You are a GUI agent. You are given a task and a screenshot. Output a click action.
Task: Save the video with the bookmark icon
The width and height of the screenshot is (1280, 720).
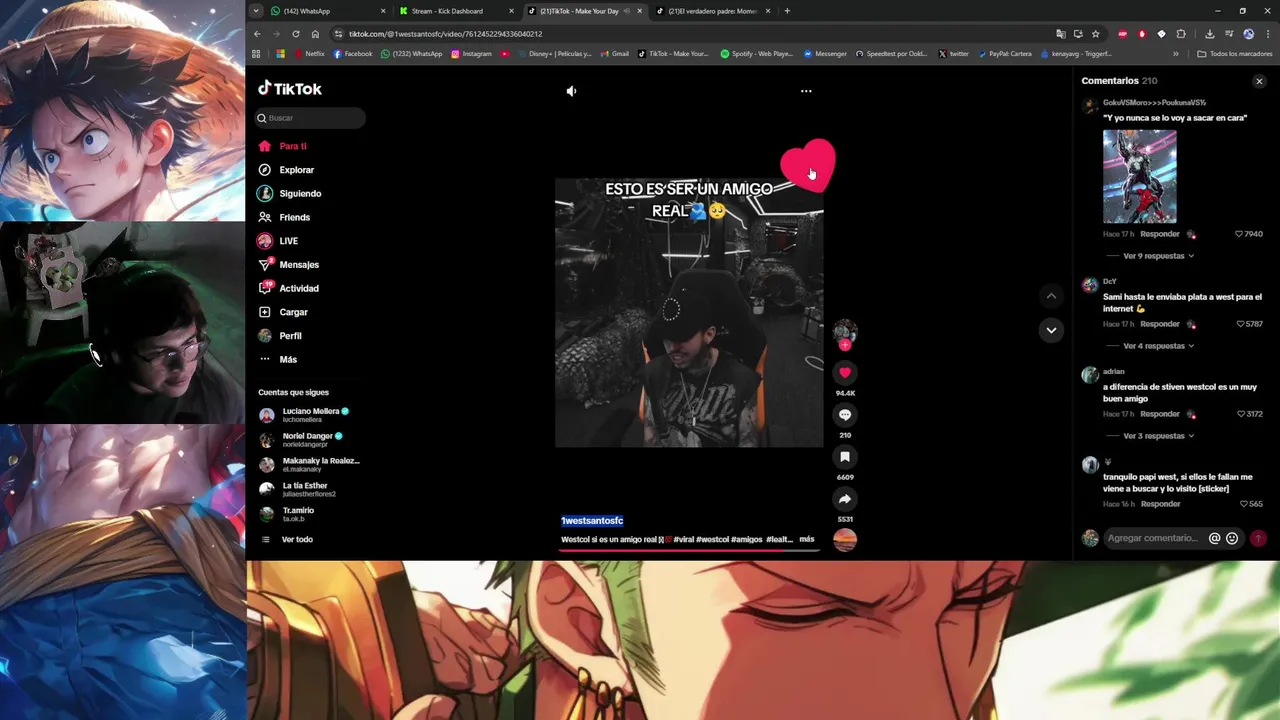tap(845, 457)
